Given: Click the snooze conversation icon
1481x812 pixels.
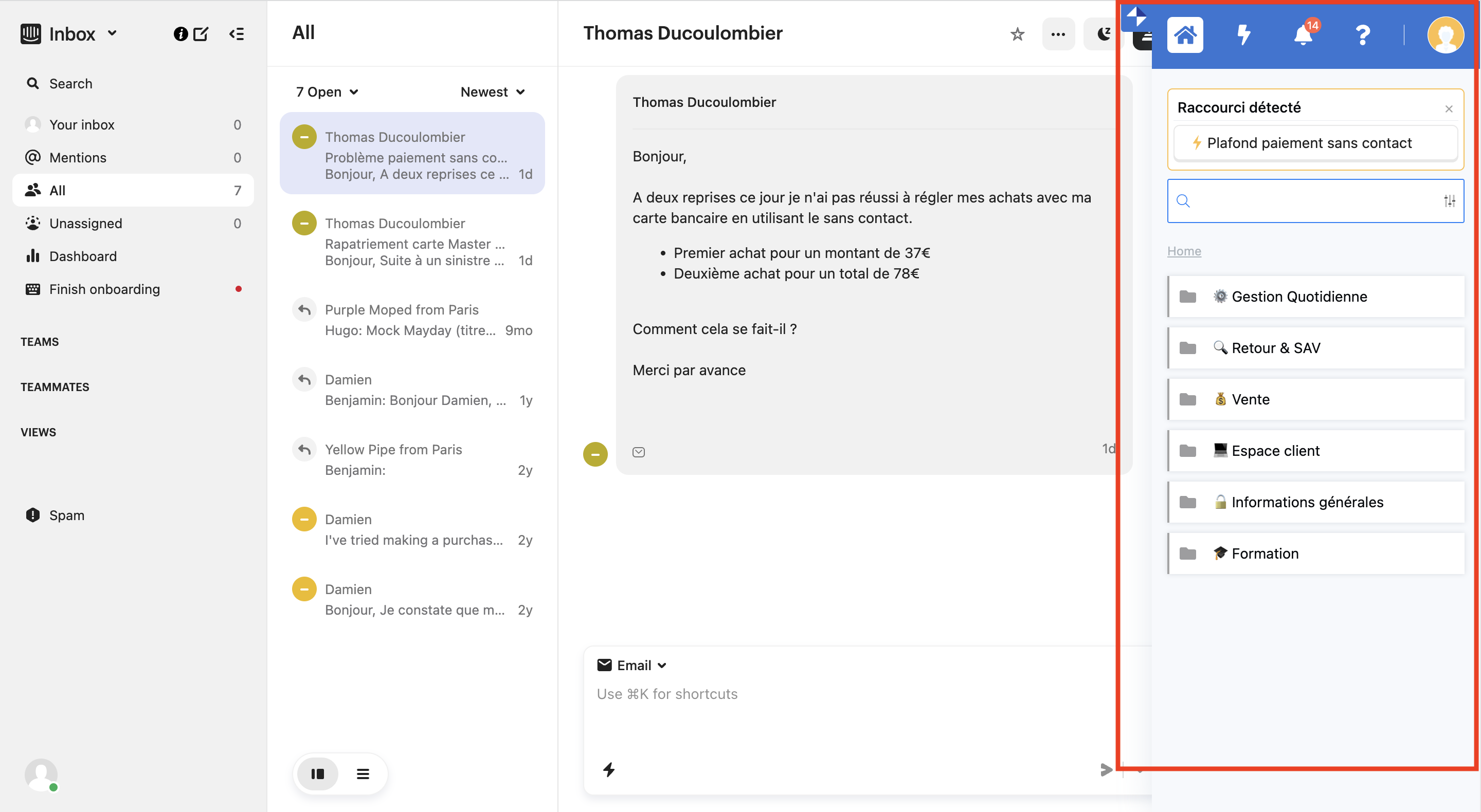Looking at the screenshot, I should 1102,34.
